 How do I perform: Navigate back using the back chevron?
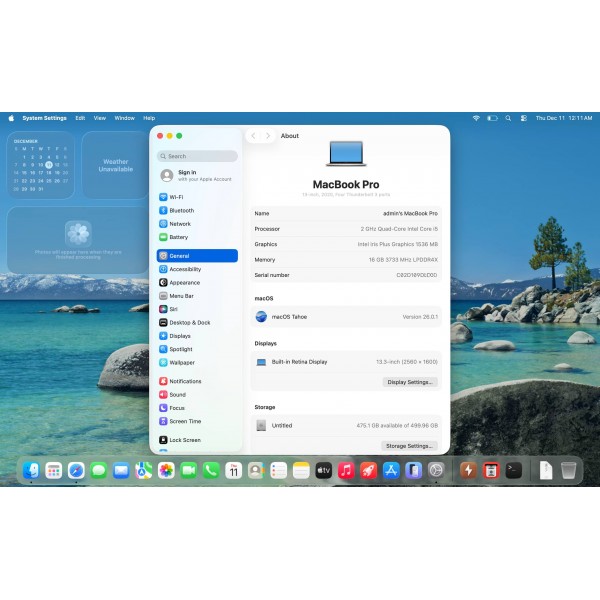point(253,136)
